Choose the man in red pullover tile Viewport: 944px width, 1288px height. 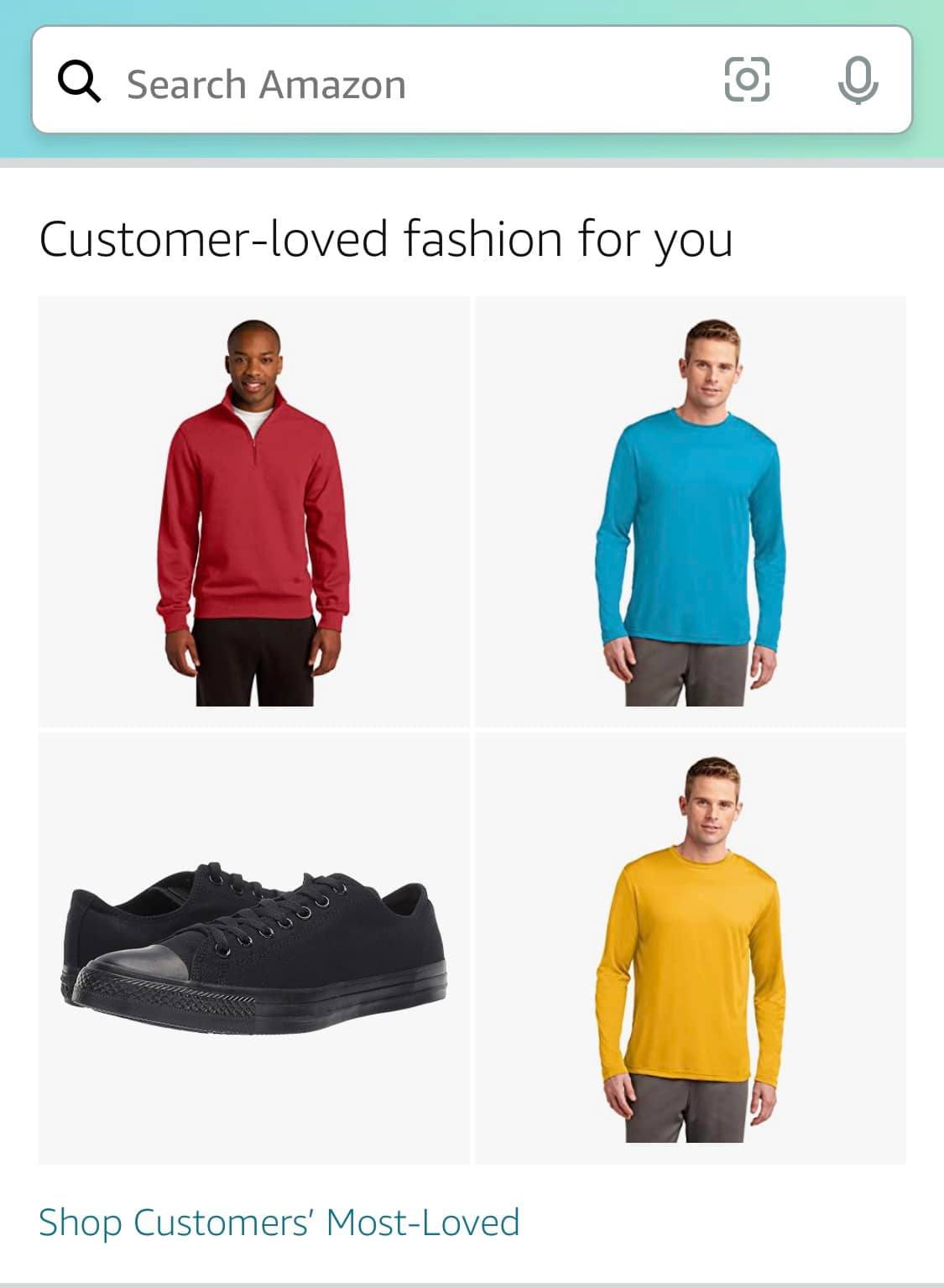[x=253, y=512]
